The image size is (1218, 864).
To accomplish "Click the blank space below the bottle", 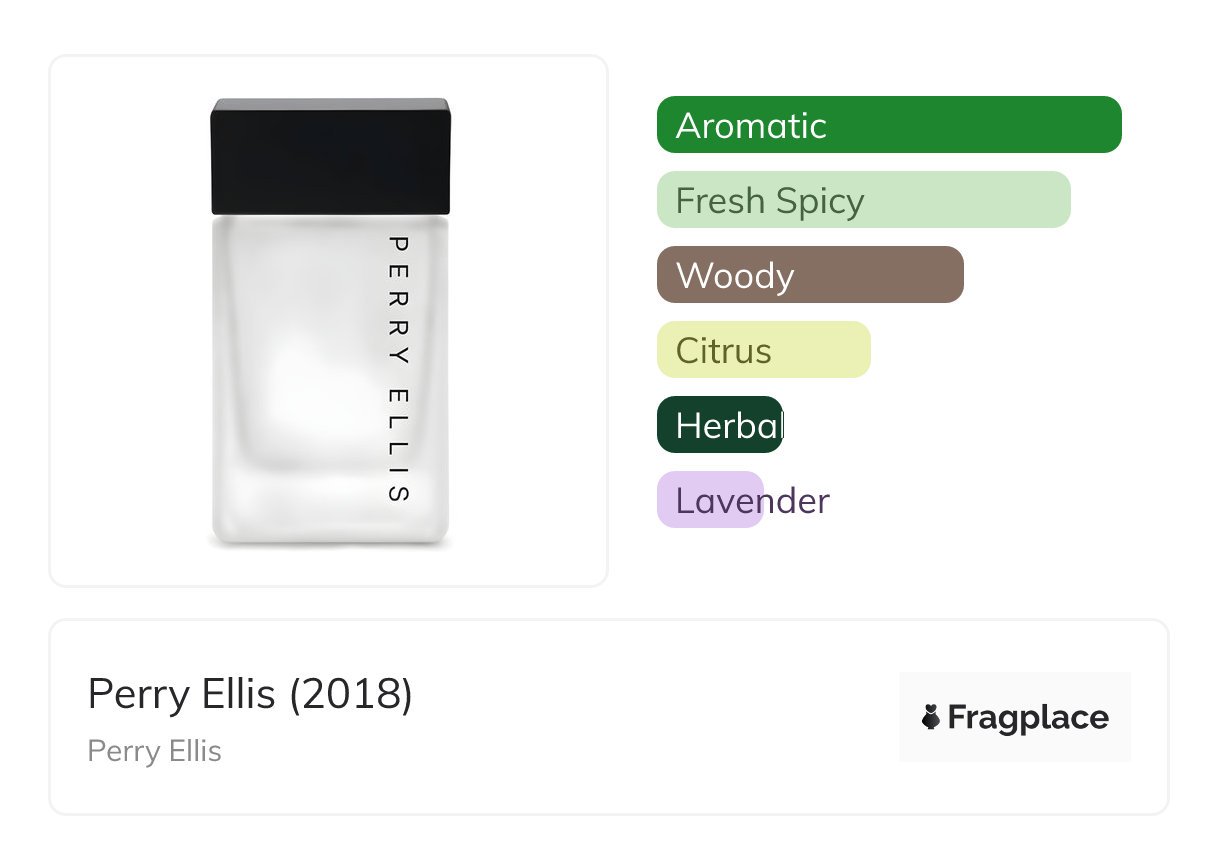I will click(330, 566).
